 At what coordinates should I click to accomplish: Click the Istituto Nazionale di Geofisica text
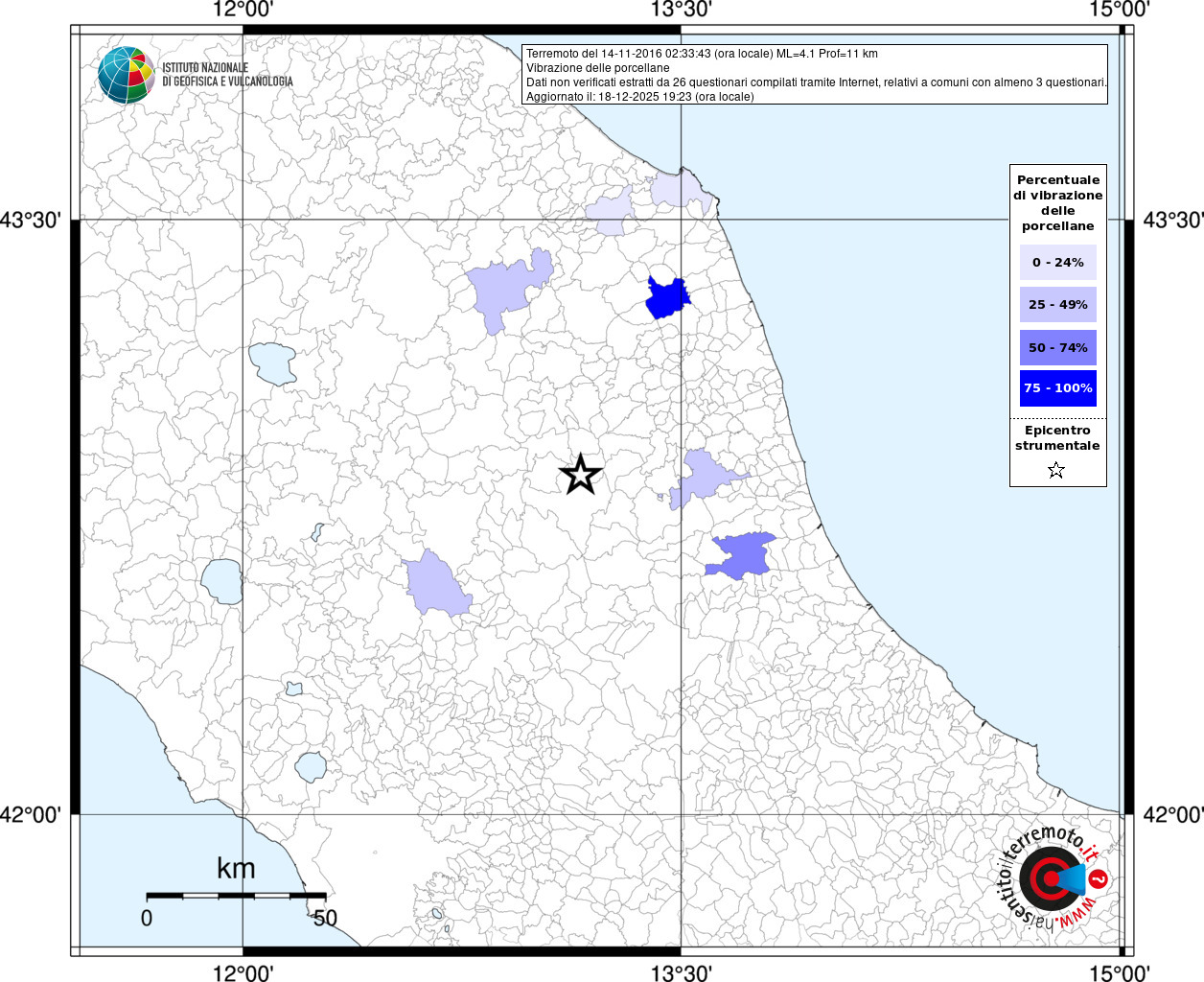pyautogui.click(x=227, y=75)
